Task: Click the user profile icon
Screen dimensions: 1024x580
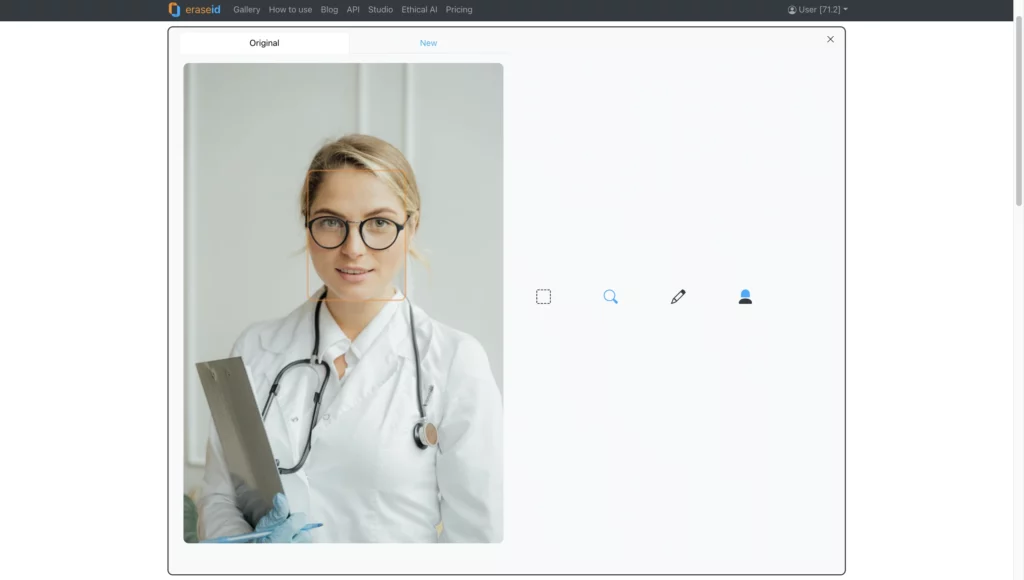Action: (791, 9)
